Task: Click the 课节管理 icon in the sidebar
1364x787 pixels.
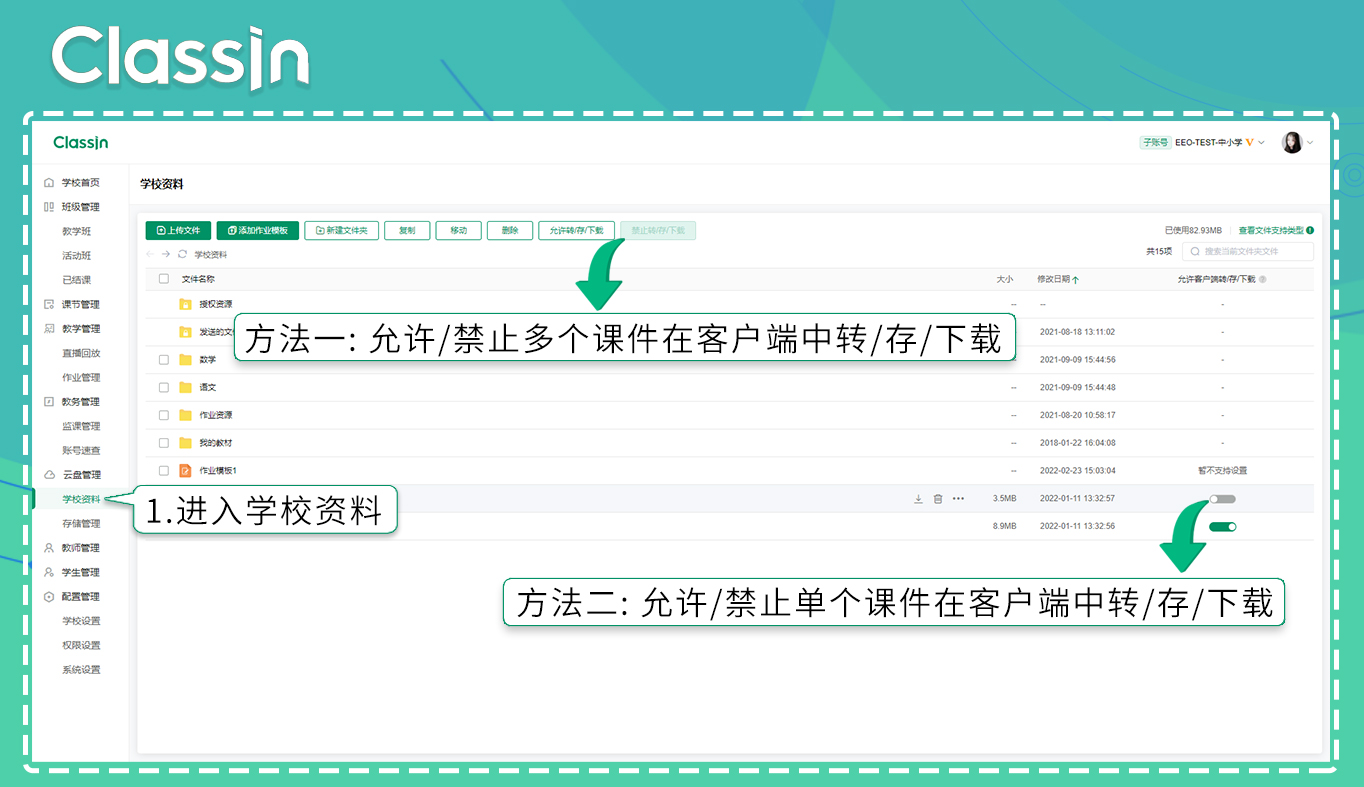Action: (x=49, y=304)
